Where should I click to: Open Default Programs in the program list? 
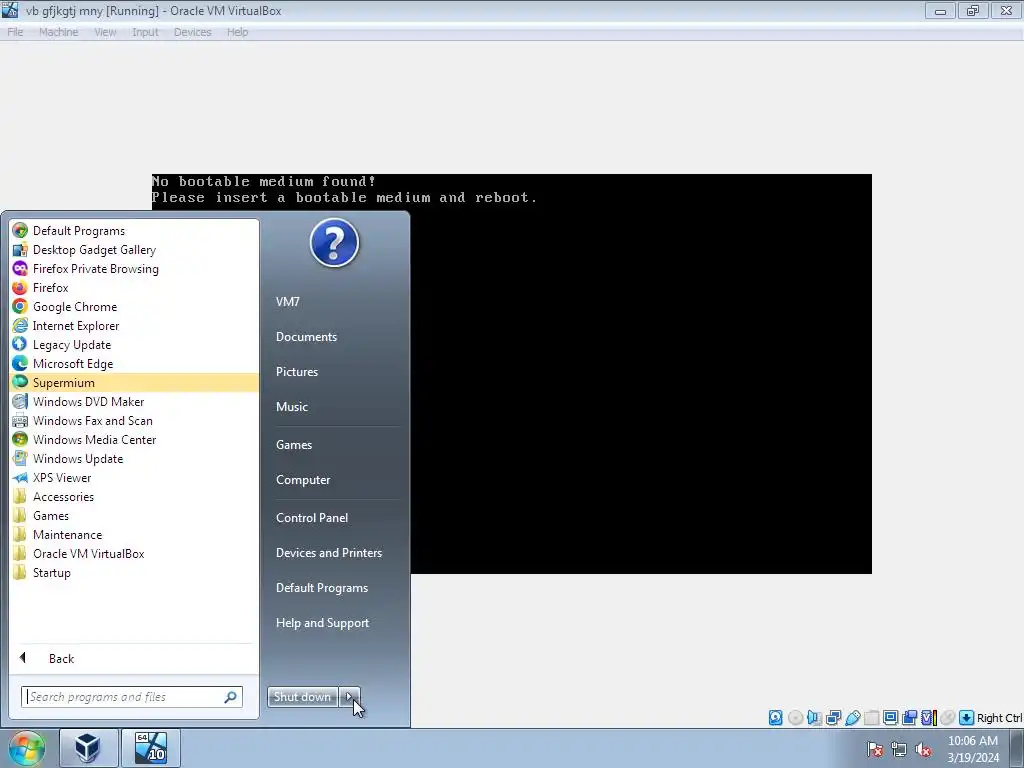[134, 231]
